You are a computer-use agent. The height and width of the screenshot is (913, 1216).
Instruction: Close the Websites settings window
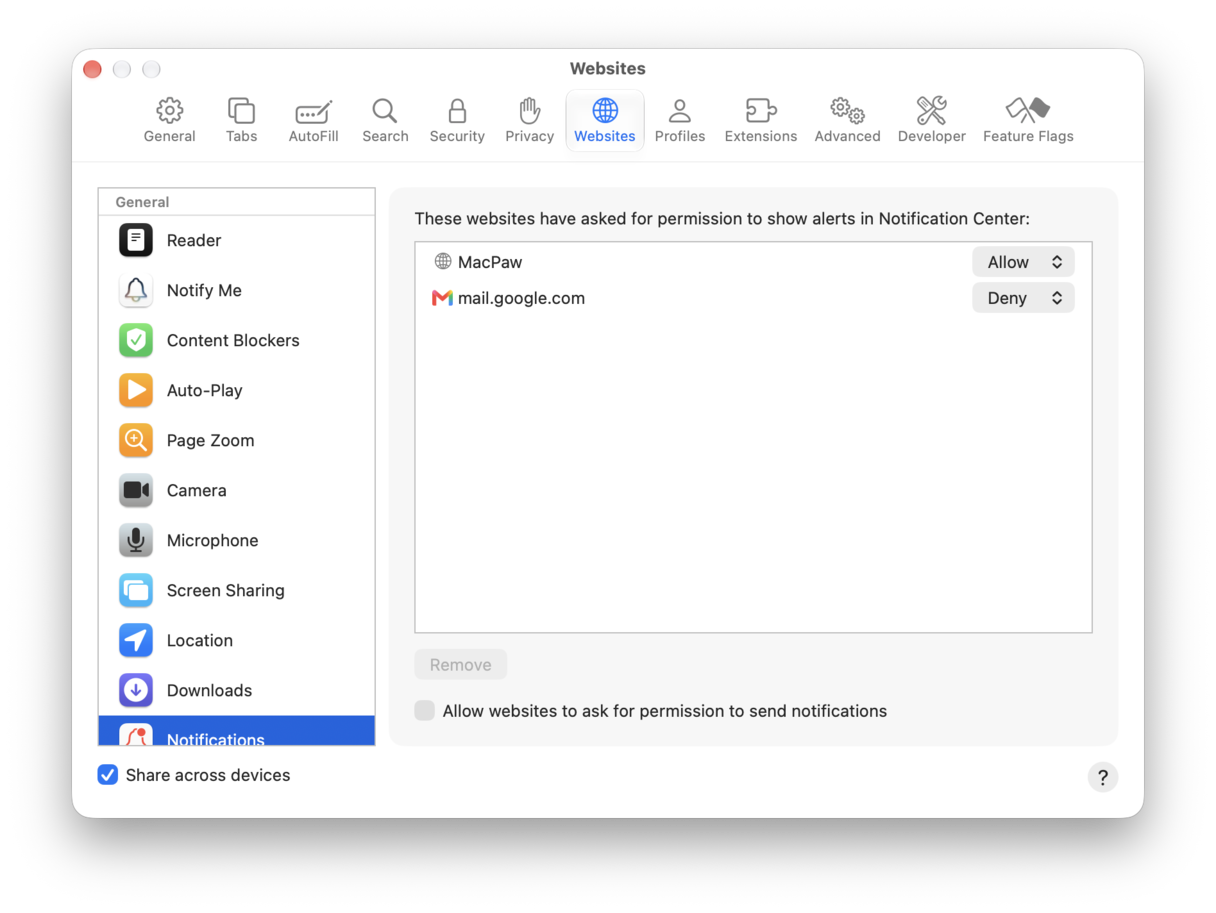pyautogui.click(x=92, y=69)
